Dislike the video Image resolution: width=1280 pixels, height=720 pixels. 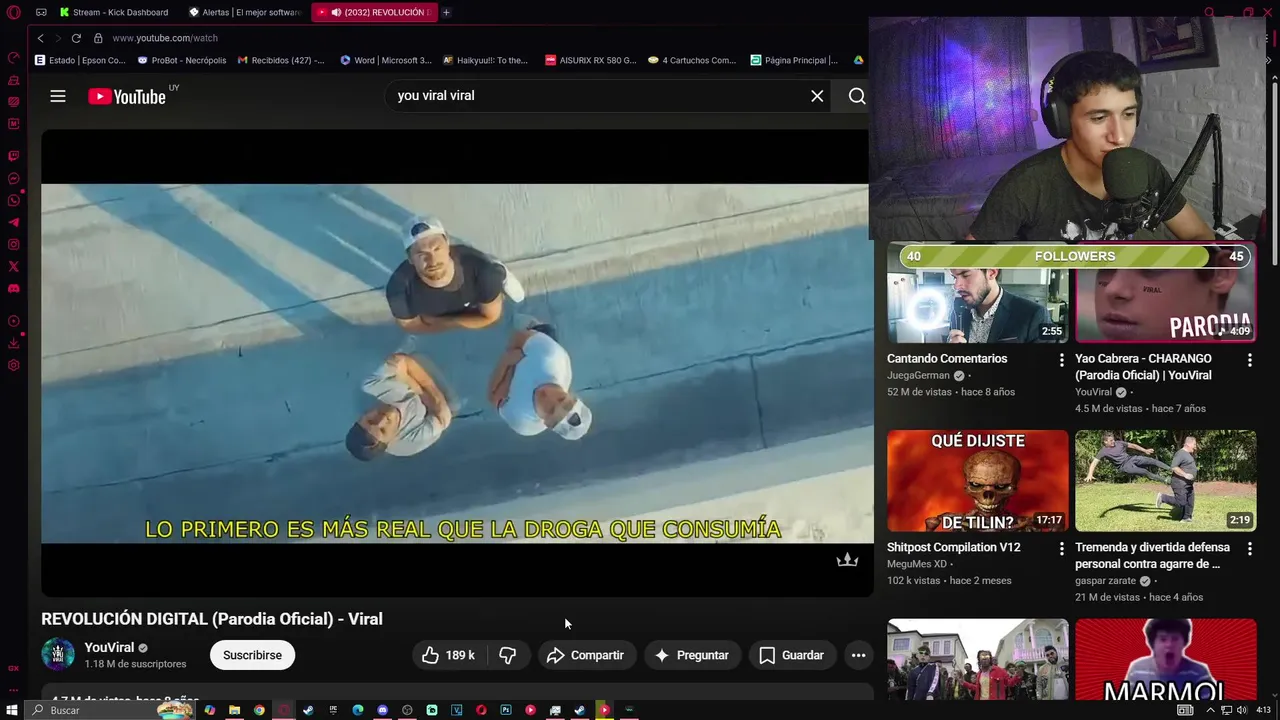[508, 655]
